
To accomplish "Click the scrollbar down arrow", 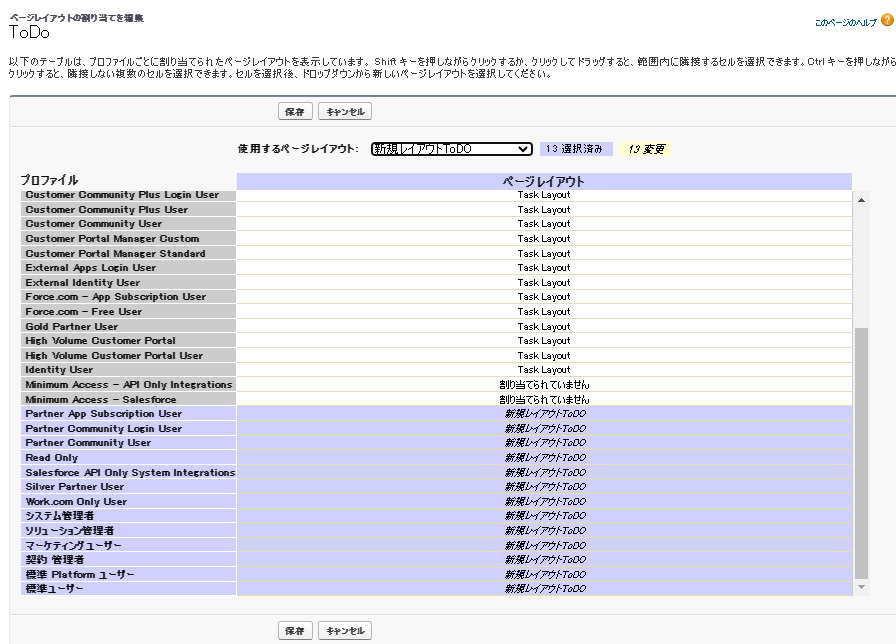I will [x=861, y=587].
